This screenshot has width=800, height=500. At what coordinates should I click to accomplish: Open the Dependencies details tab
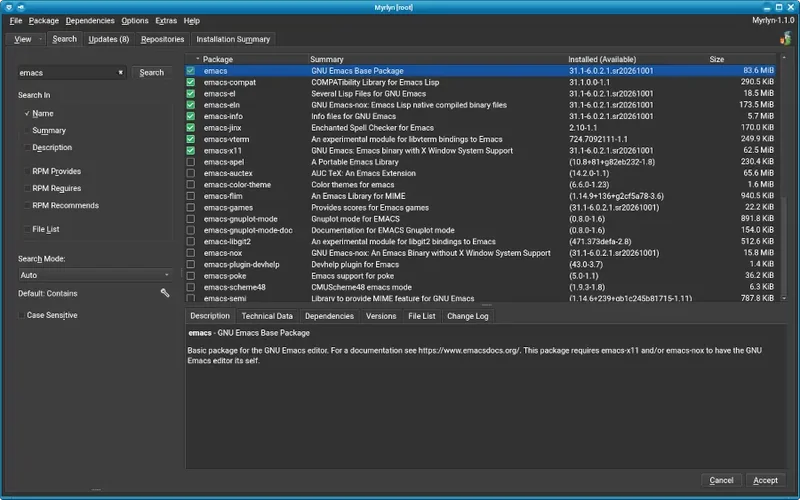pos(330,316)
